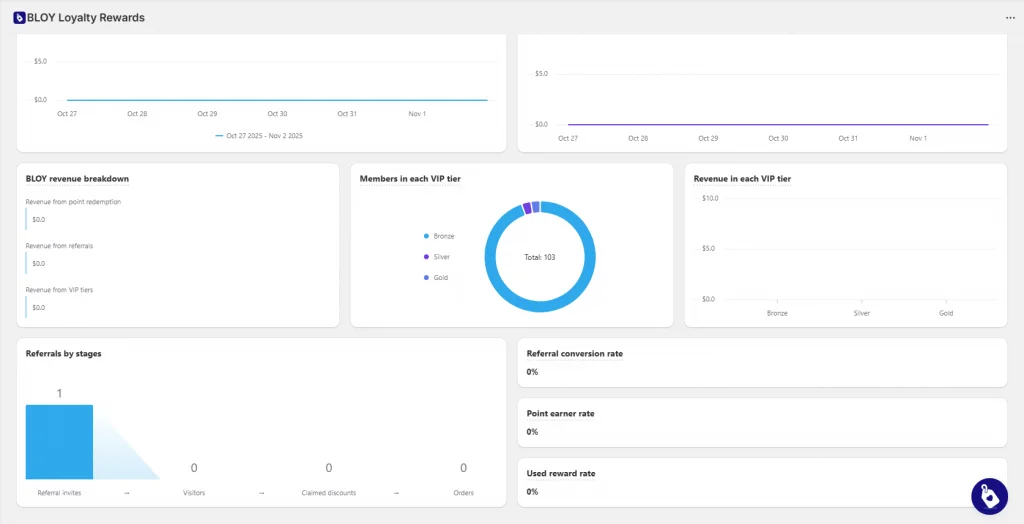
Task: Click the 'Claimed discounts' stage label
Action: pos(328,493)
